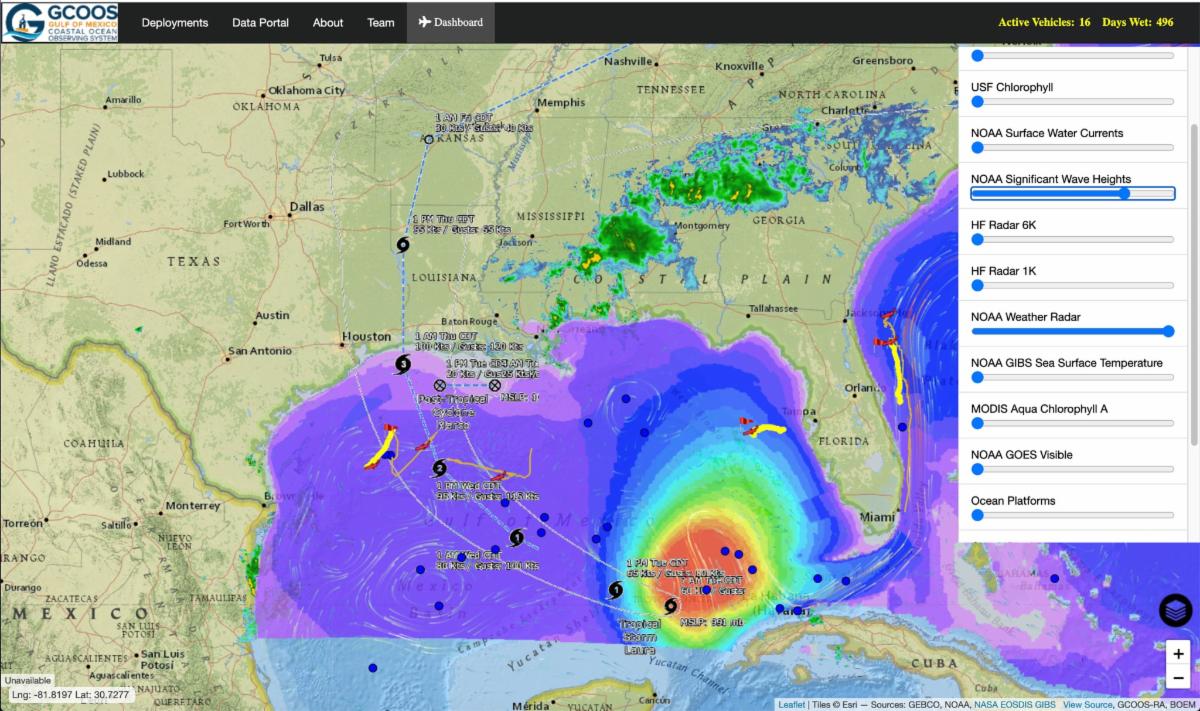The height and width of the screenshot is (711, 1200).
Task: Click the Tropical Storm Laura symbol
Action: [670, 605]
